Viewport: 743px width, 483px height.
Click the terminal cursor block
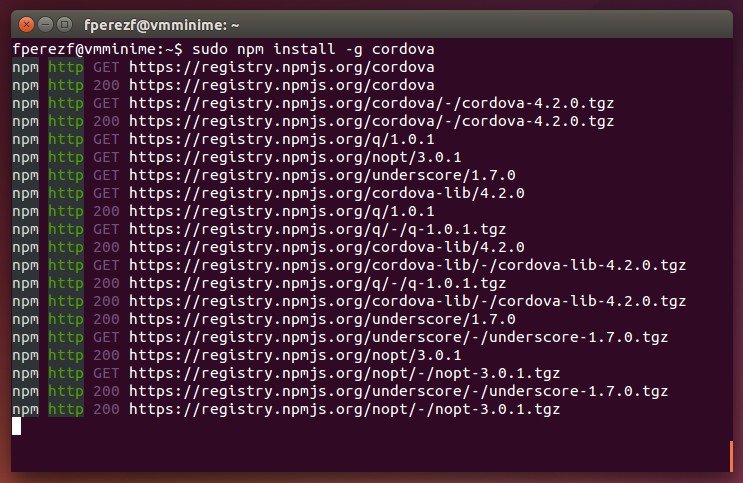click(x=17, y=426)
